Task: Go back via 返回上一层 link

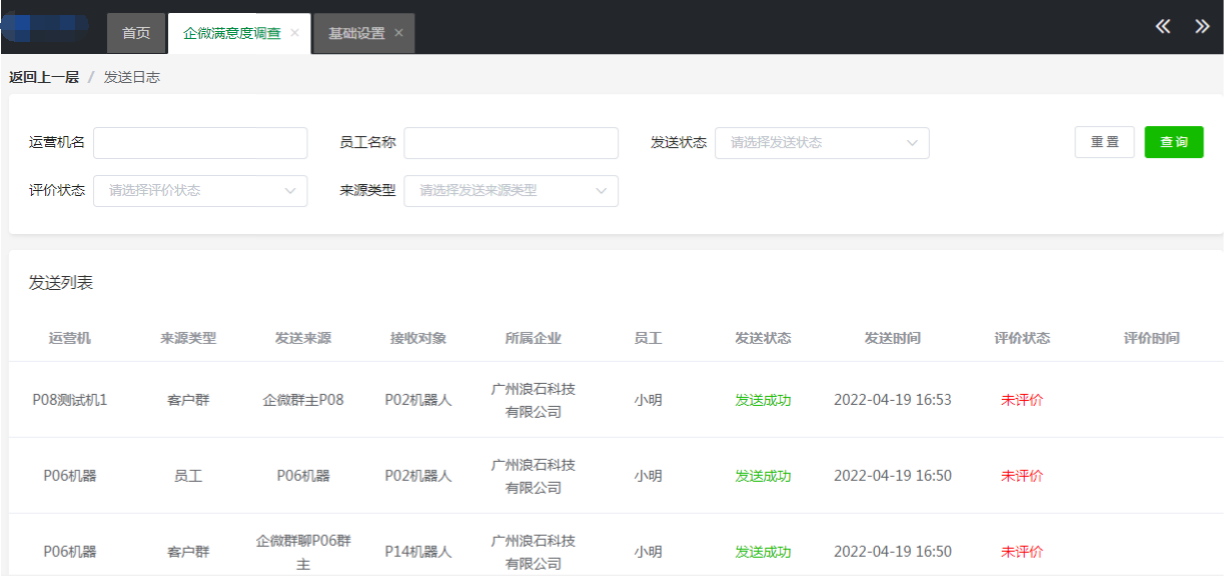Action: [x=44, y=77]
